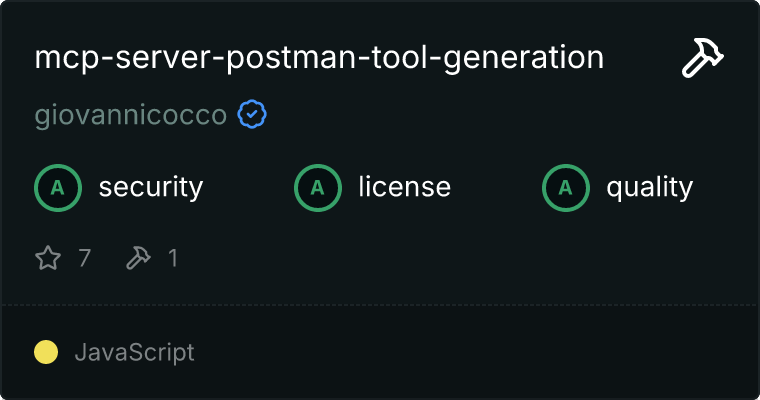Click the tool count number 1
Image resolution: width=760 pixels, height=400 pixels.
[173, 258]
